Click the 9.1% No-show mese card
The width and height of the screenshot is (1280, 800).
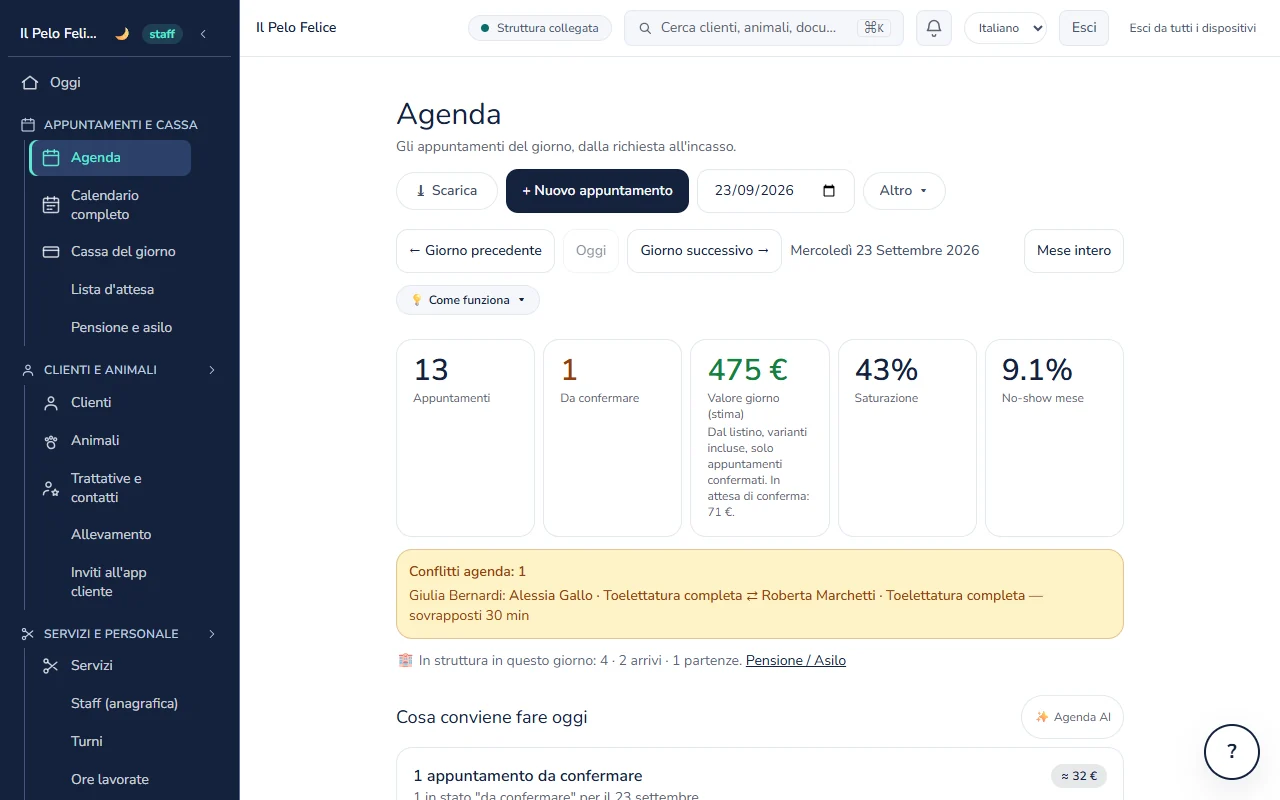tap(1054, 438)
